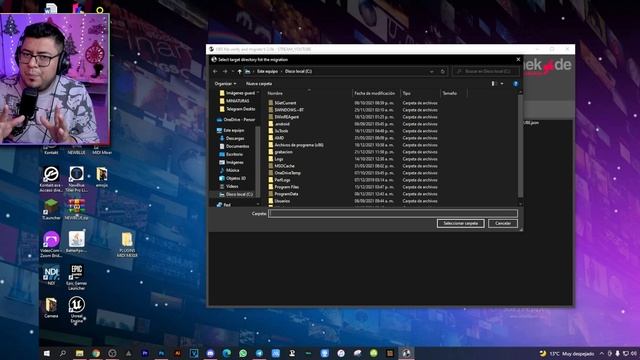Open the help button in file dialog
This screenshot has height=360, width=640.
pos(516,84)
